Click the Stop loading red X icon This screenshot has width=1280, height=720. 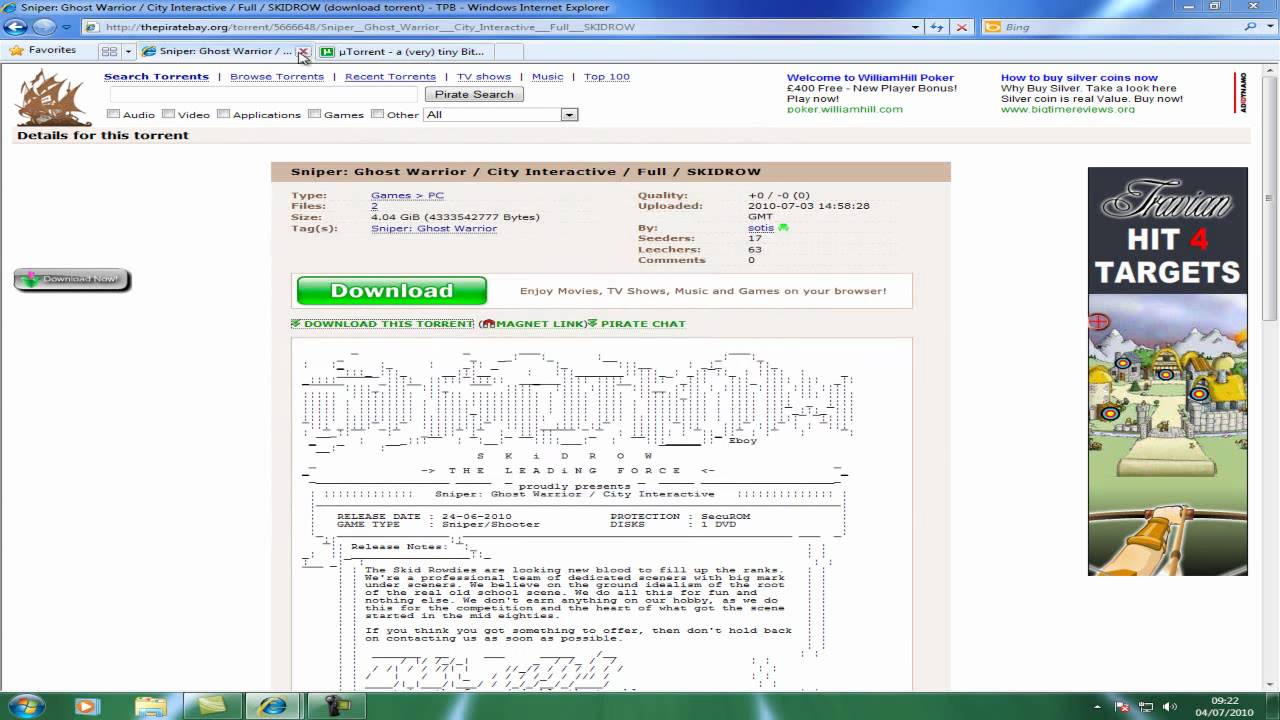[961, 27]
